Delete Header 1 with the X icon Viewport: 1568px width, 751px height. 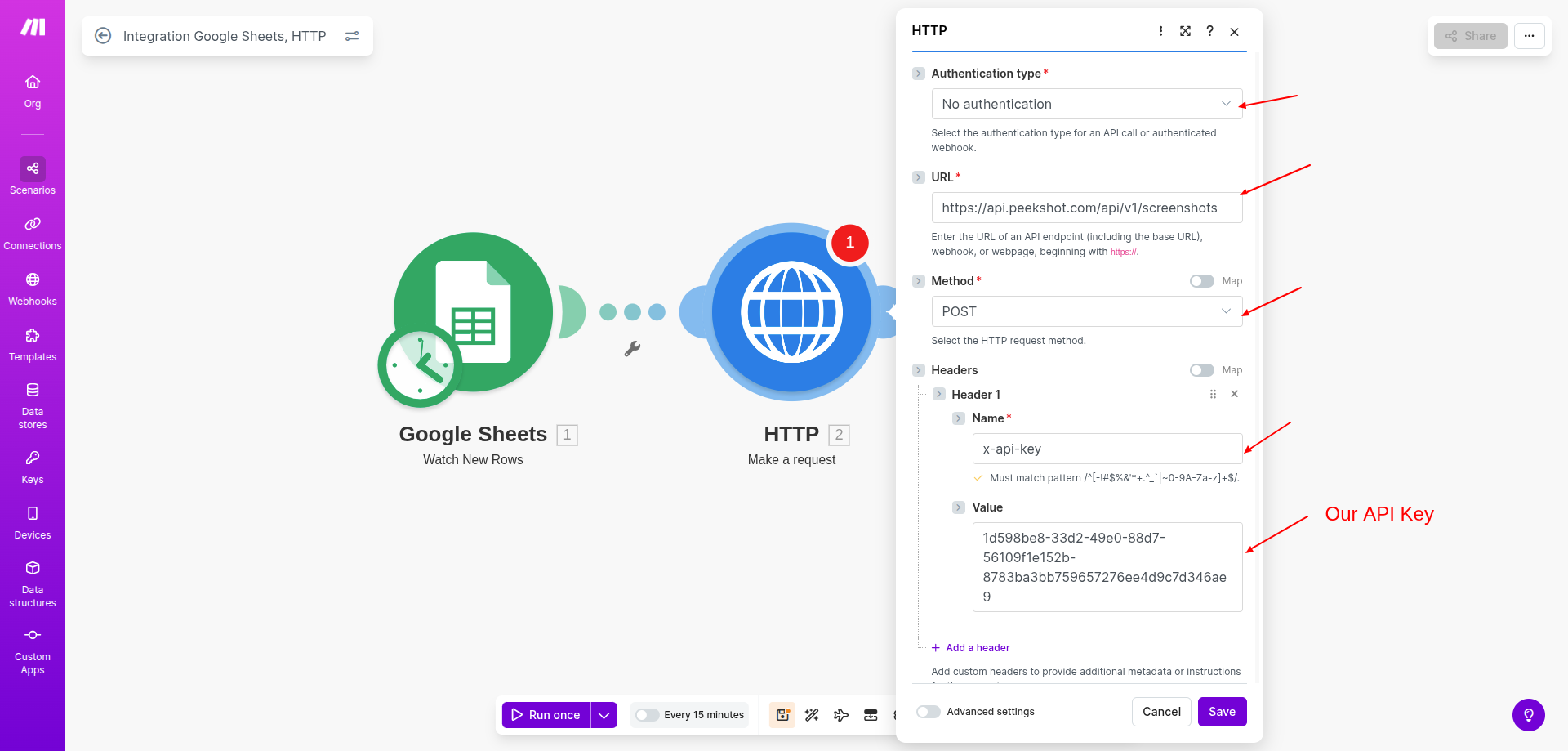[x=1234, y=394]
